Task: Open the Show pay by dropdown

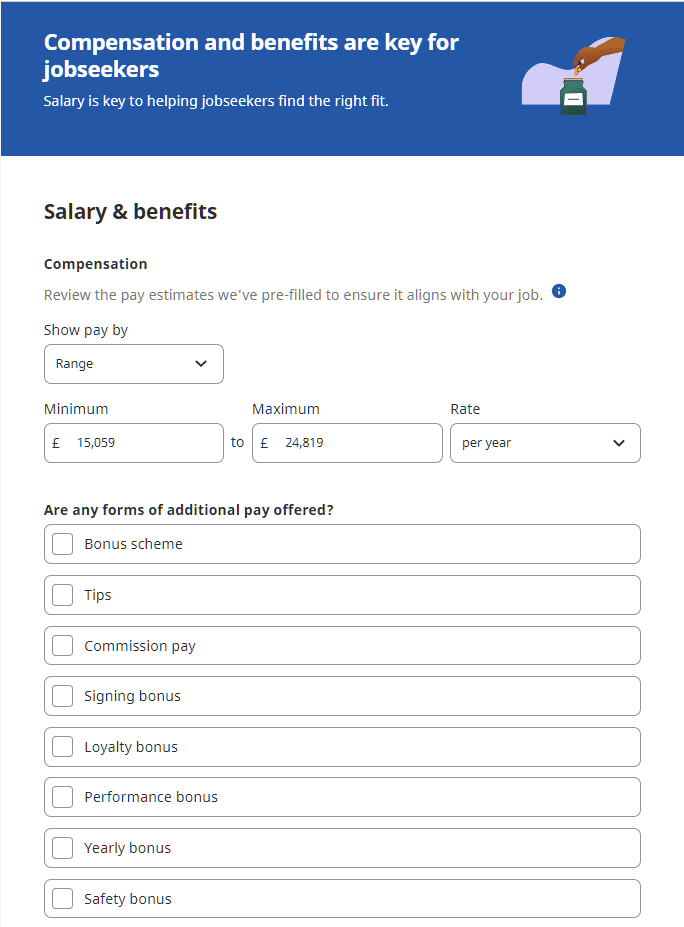Action: coord(133,364)
